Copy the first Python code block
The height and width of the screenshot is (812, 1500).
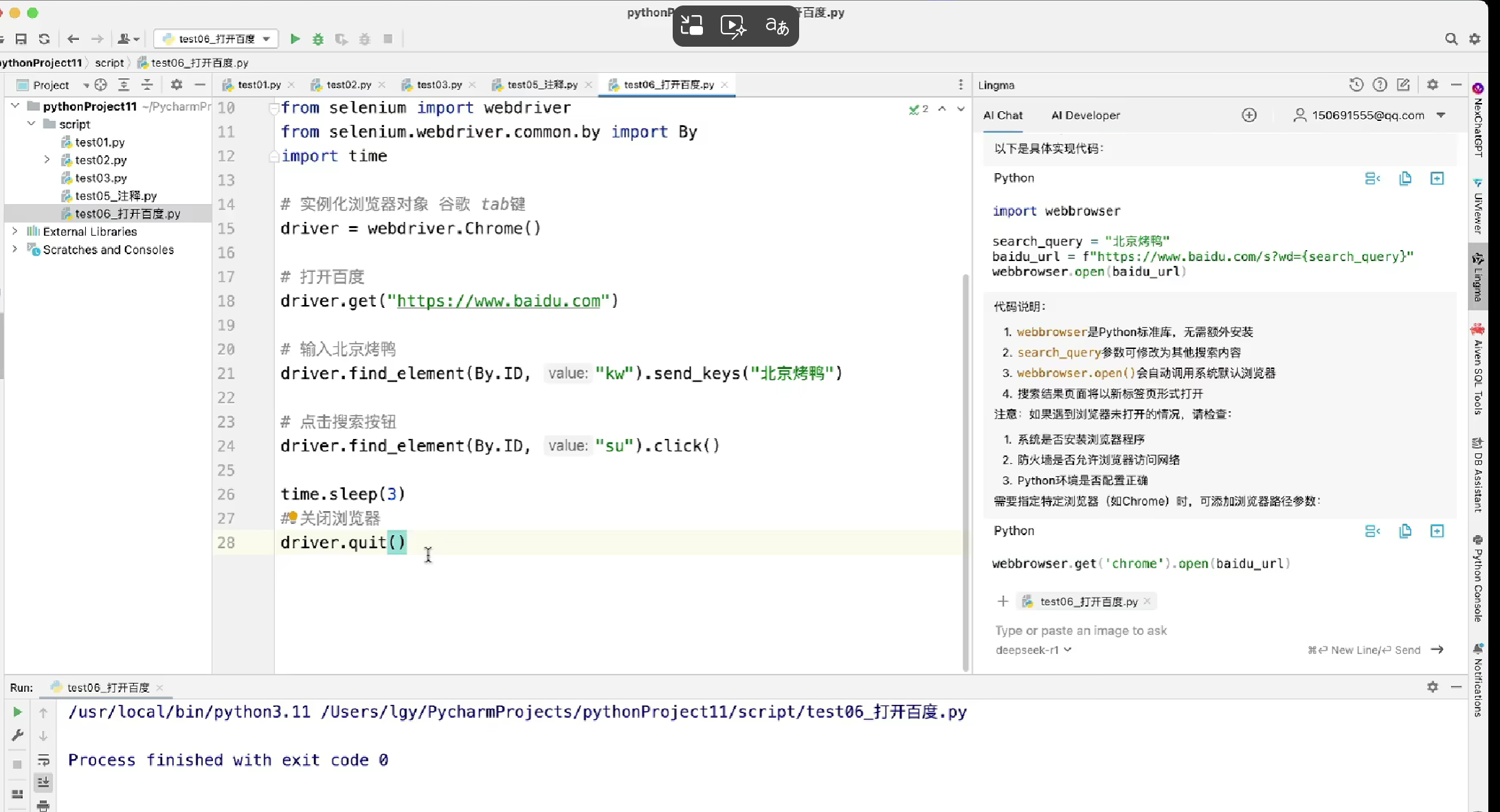click(x=1405, y=179)
